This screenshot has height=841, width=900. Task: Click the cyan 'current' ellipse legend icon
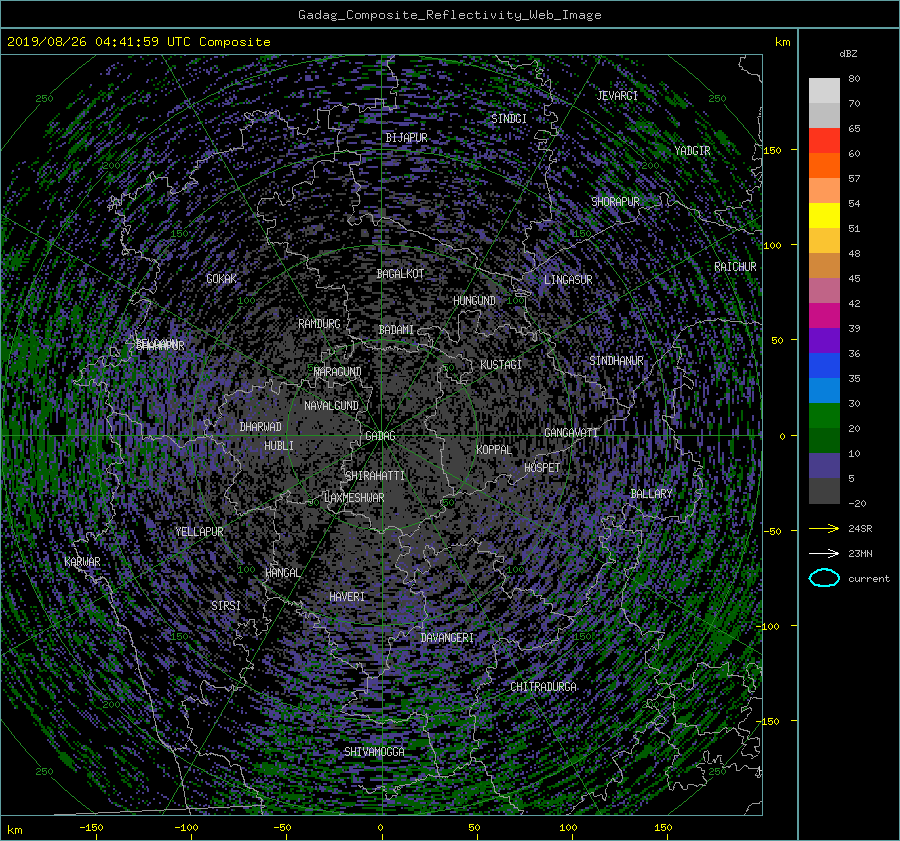(824, 578)
